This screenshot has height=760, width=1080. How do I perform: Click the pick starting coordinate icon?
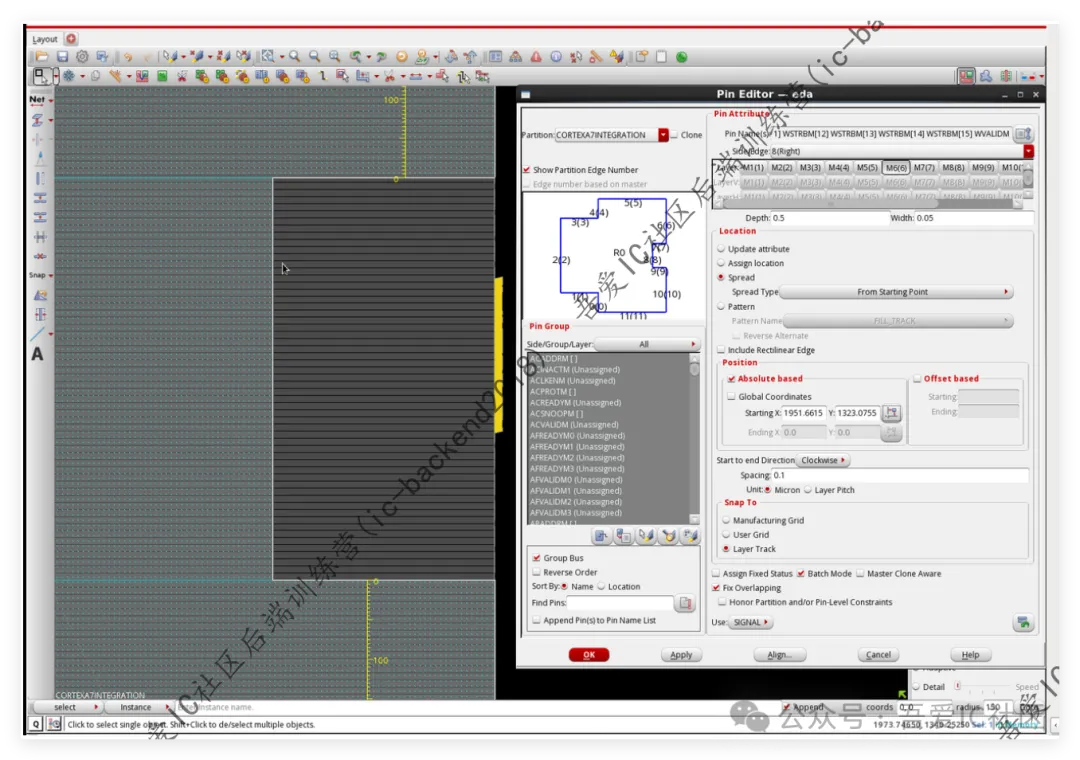(891, 413)
